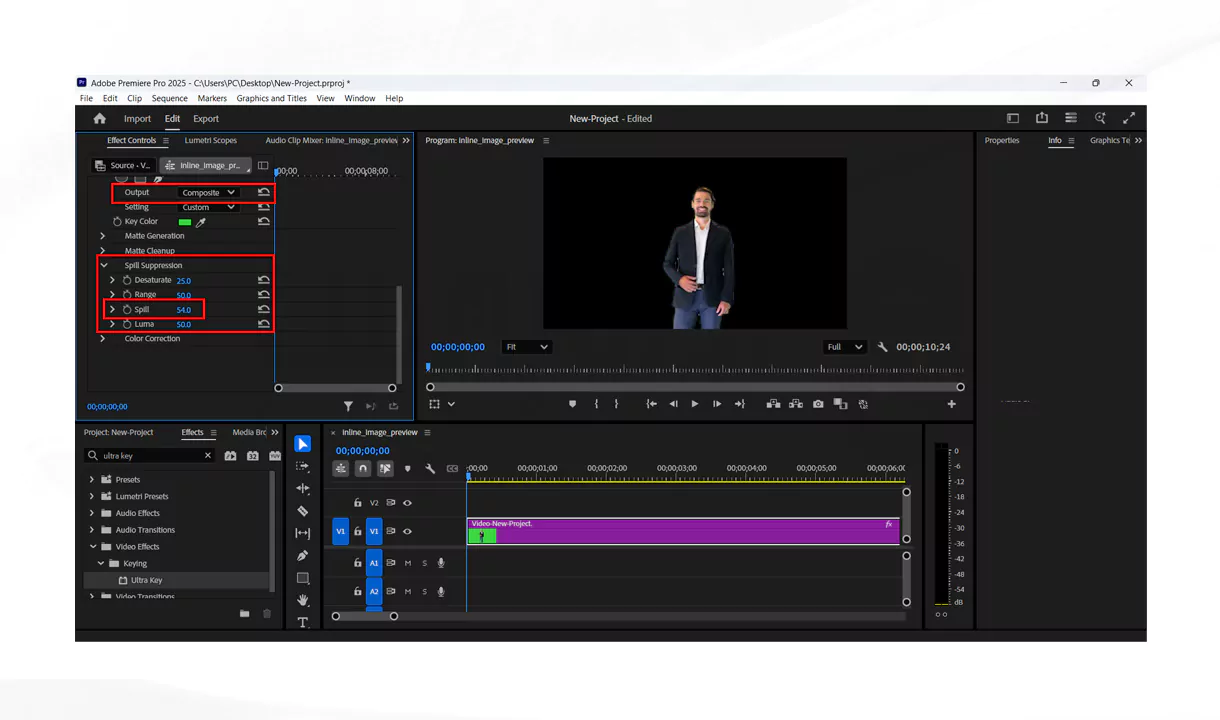Expand the Lumetri Presets folder
The image size is (1220, 720).
92,496
